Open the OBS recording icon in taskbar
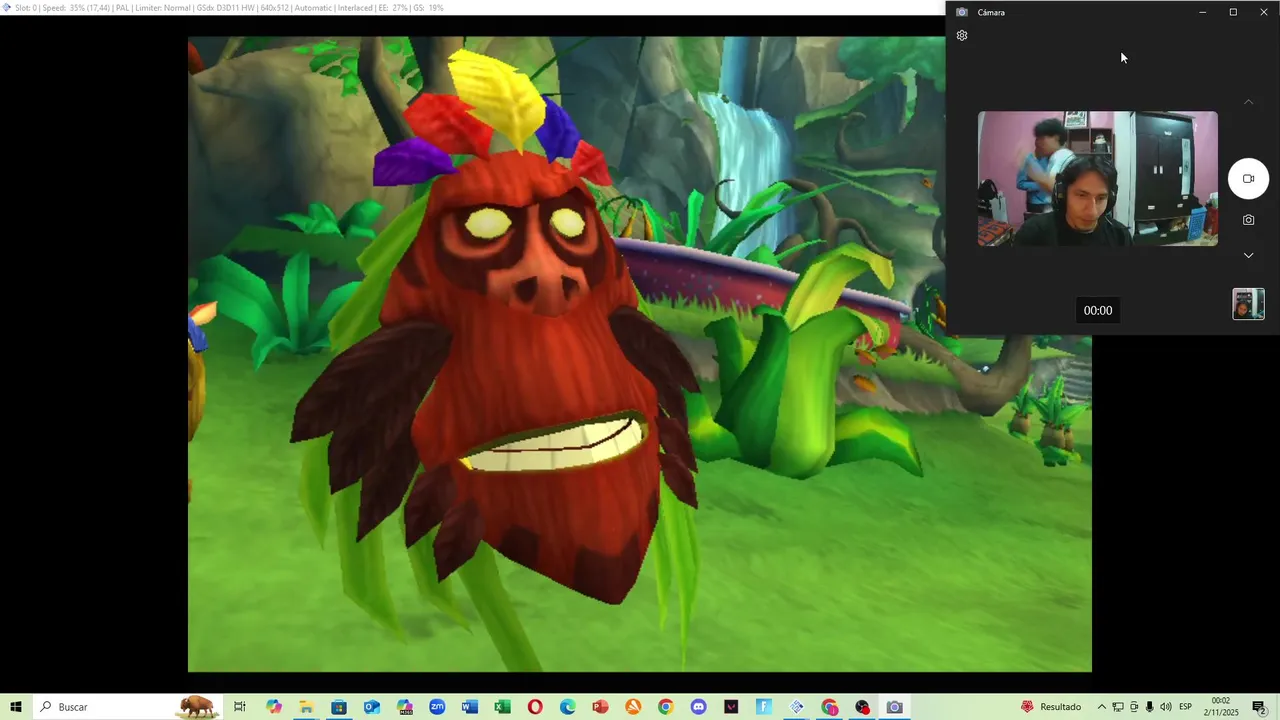The width and height of the screenshot is (1280, 720). coord(862,707)
